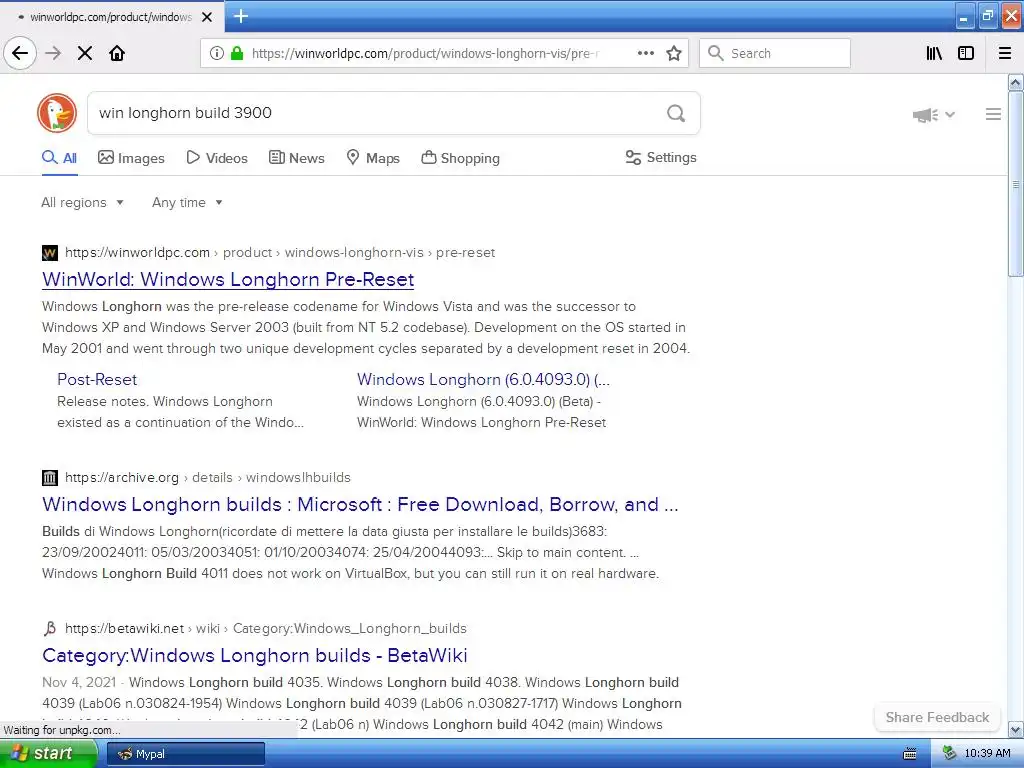
Task: Open the Windows start menu
Action: (48, 753)
